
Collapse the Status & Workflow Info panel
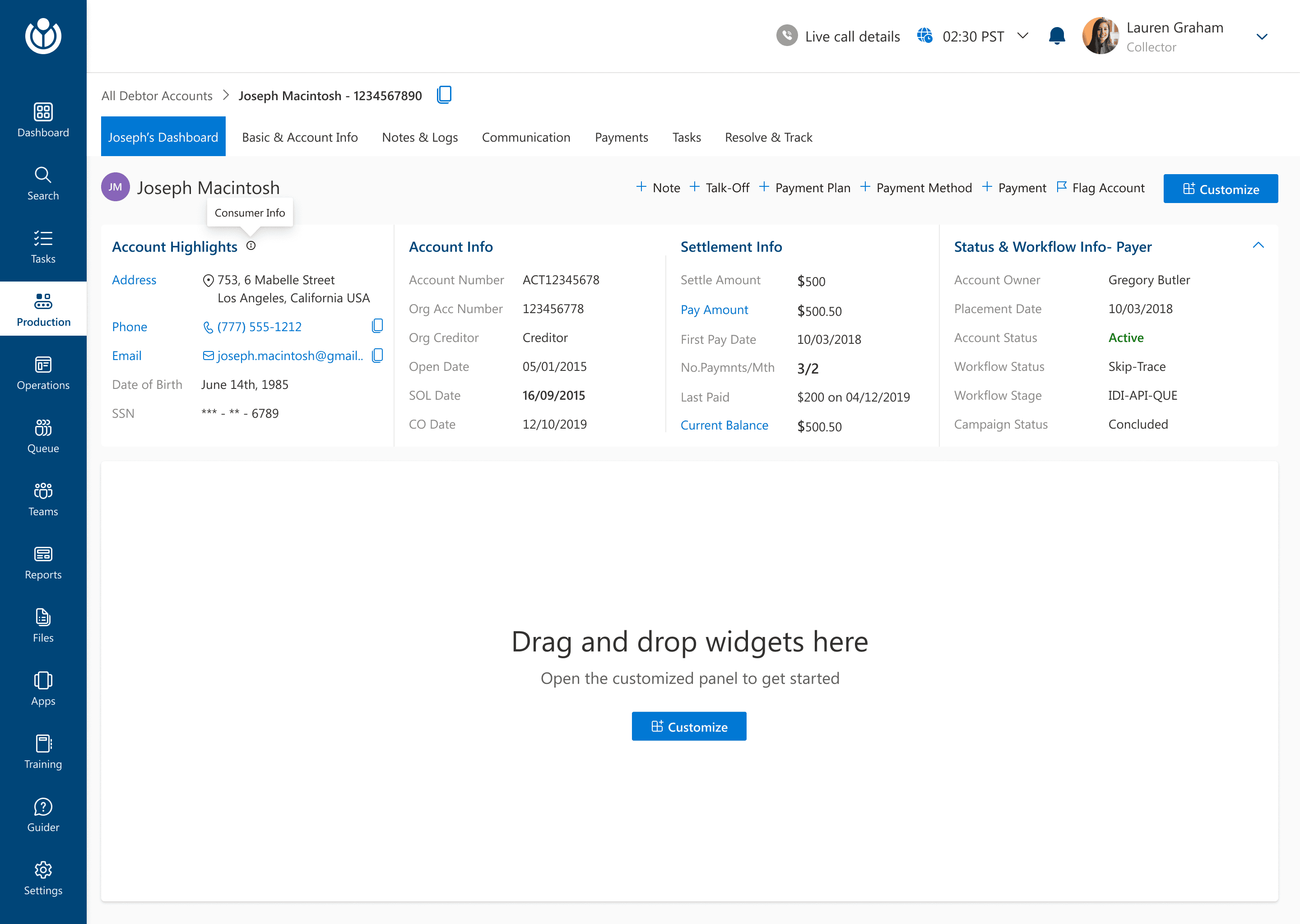[1258, 245]
